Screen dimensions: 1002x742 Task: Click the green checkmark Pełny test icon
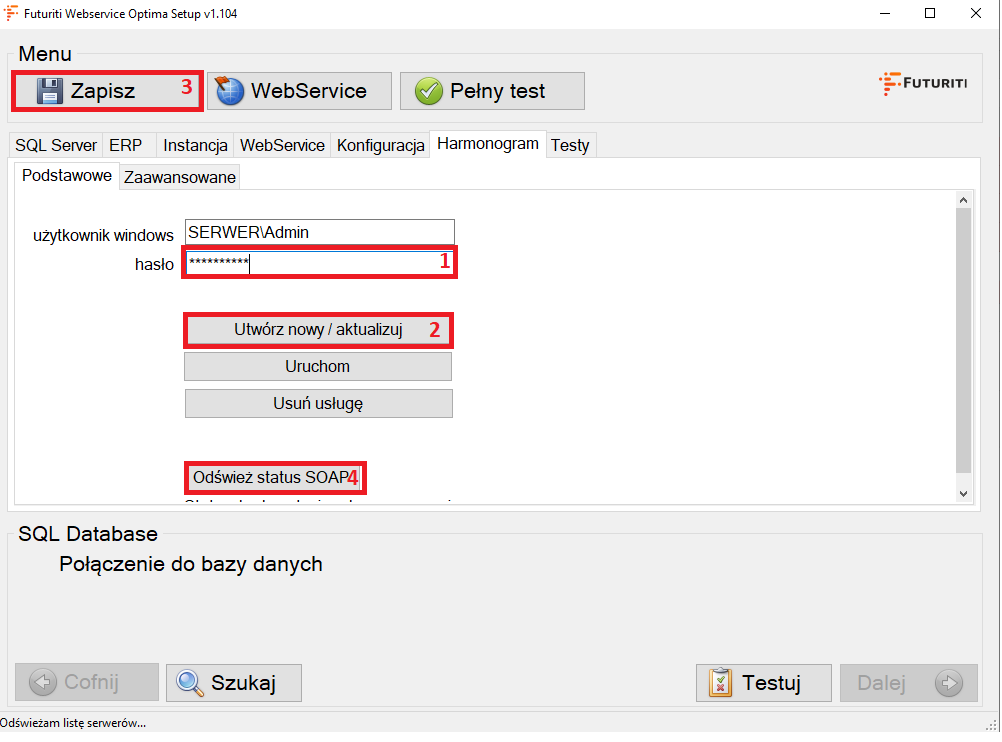pos(429,91)
